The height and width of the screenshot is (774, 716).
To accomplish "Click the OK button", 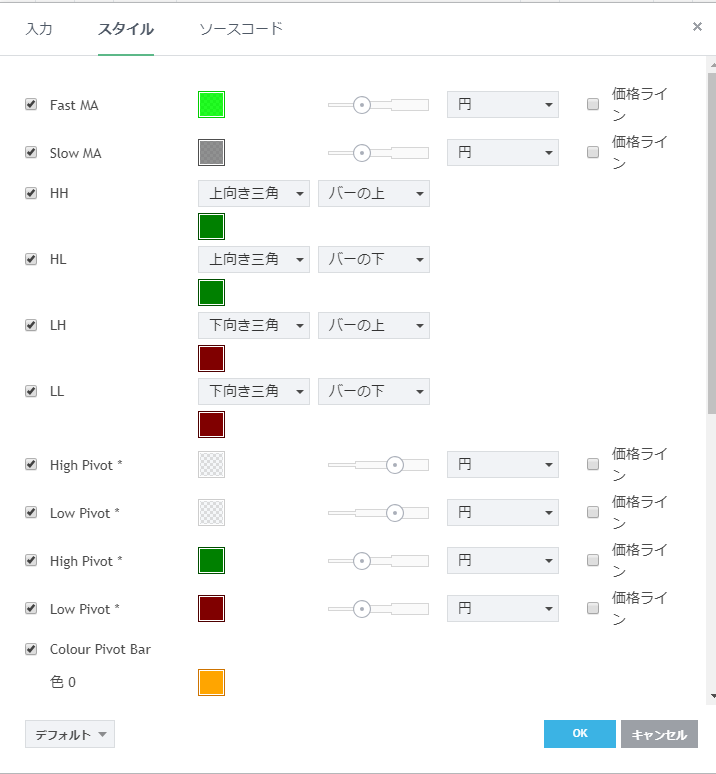I will click(x=580, y=734).
